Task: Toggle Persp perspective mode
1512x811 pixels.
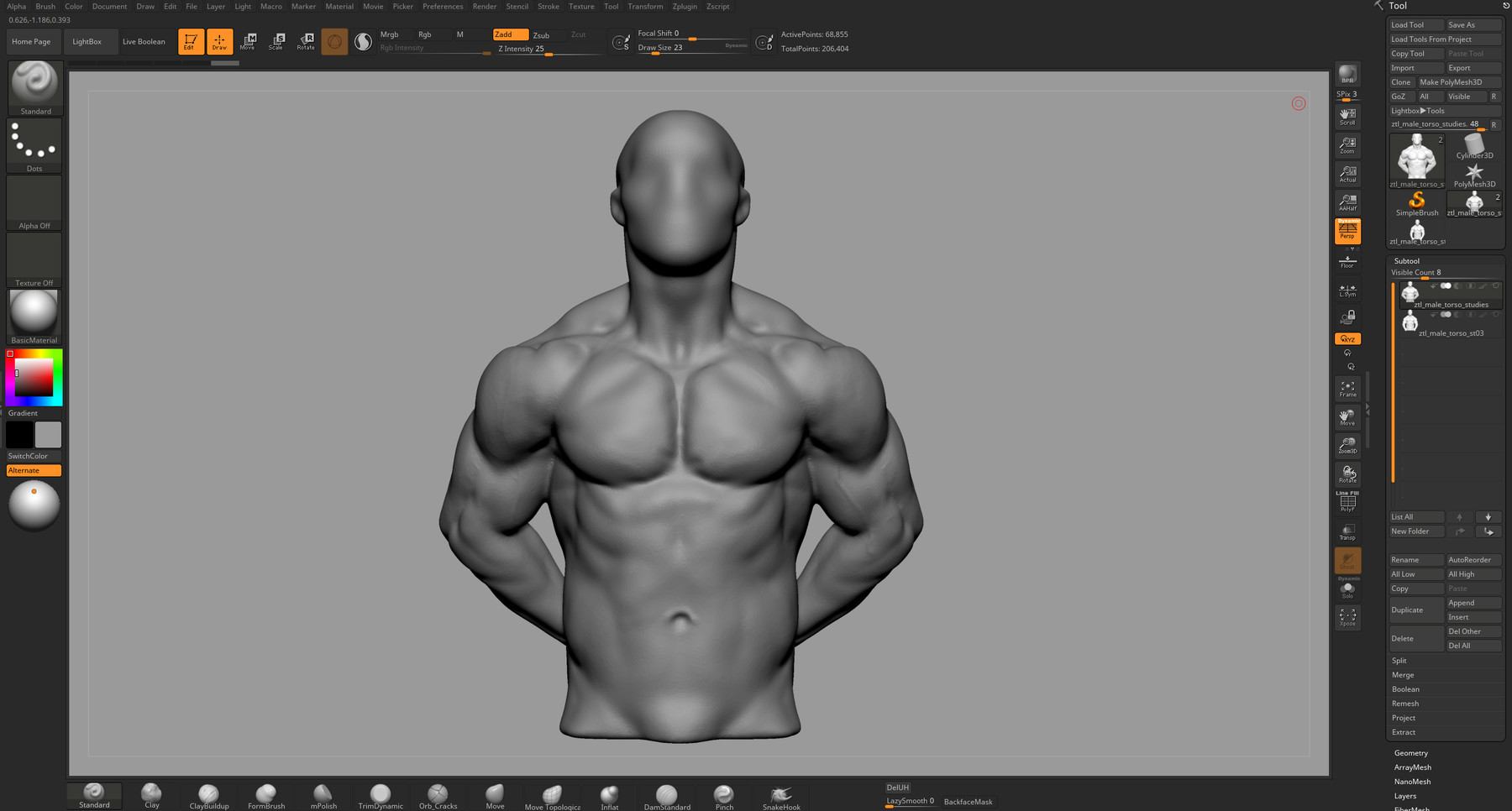Action: pos(1347,231)
